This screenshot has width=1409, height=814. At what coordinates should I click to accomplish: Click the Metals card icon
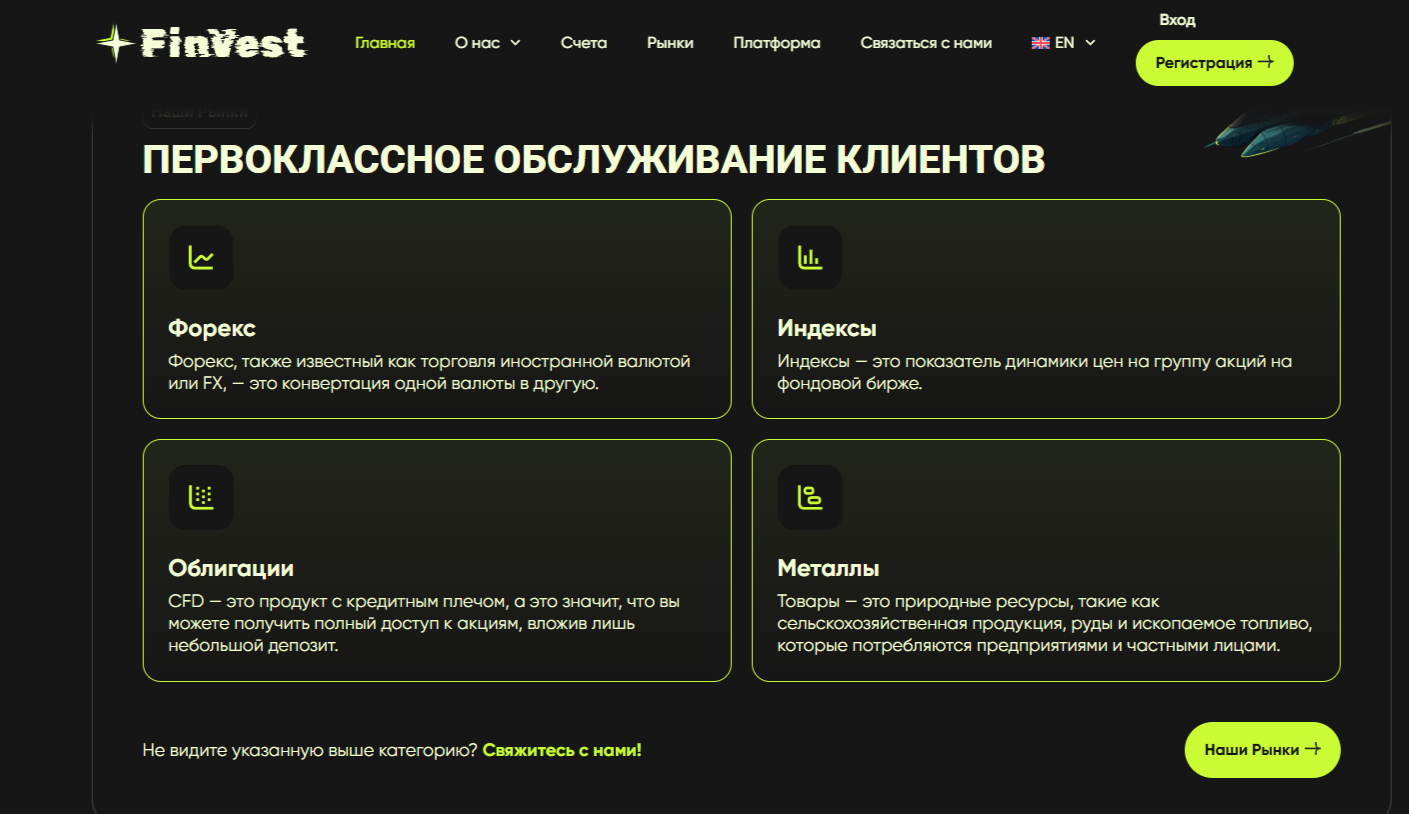810,497
